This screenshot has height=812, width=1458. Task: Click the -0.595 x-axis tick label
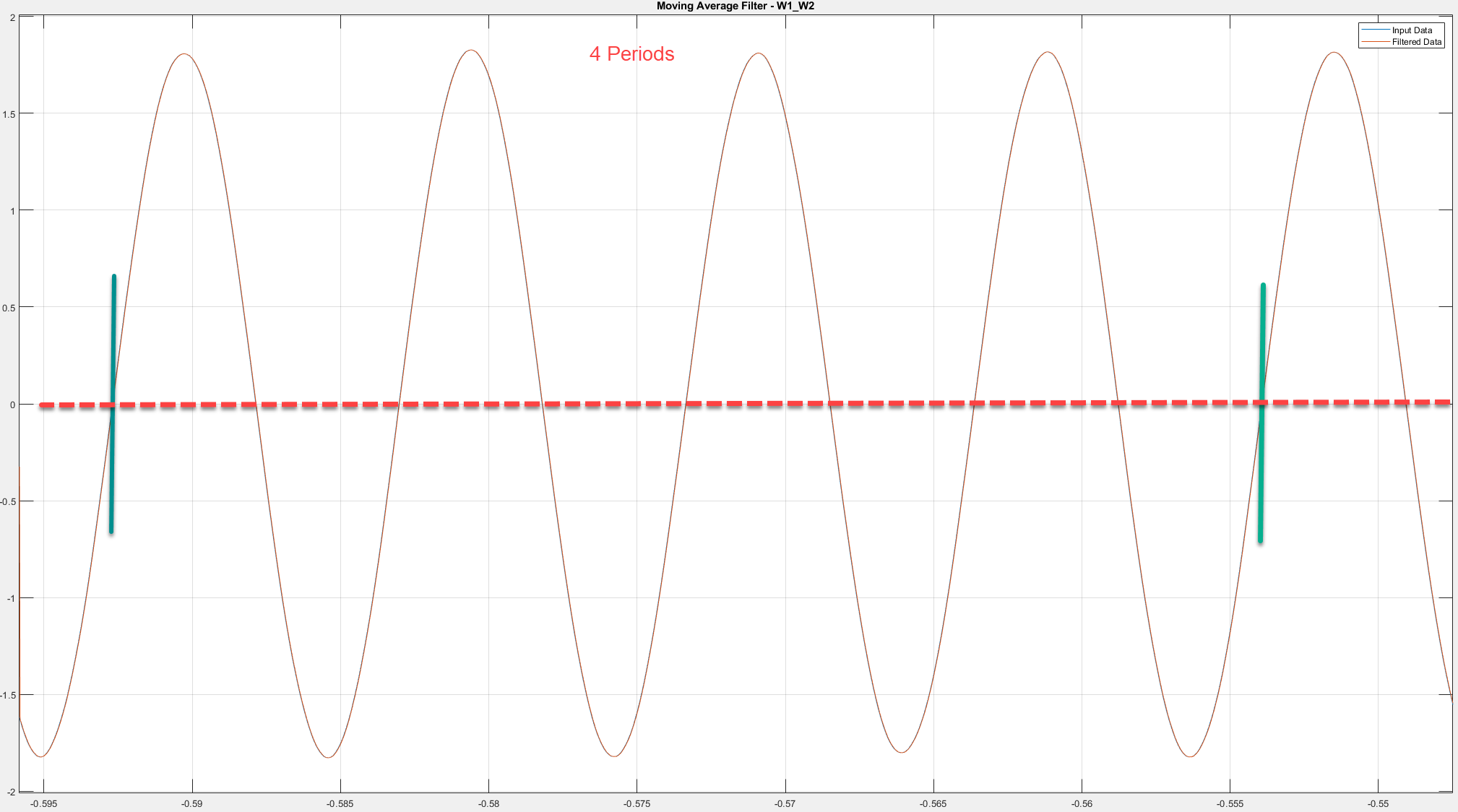tap(43, 803)
